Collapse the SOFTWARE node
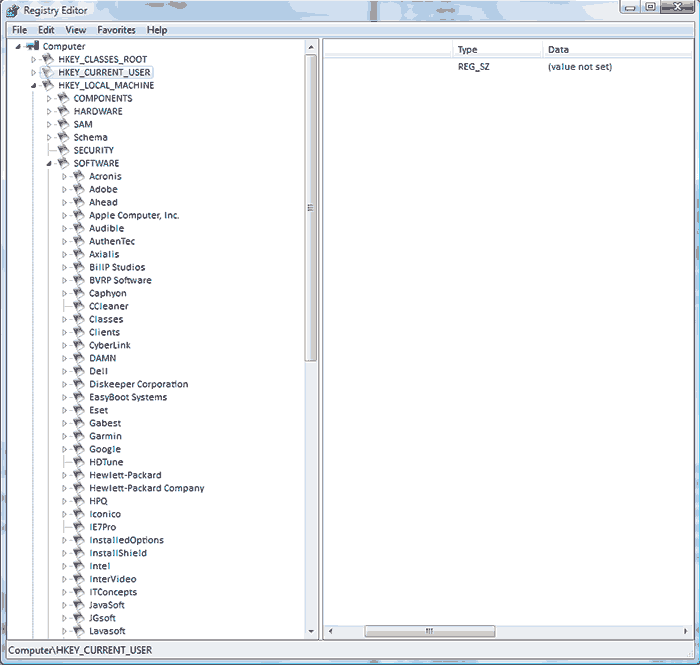 (49, 163)
